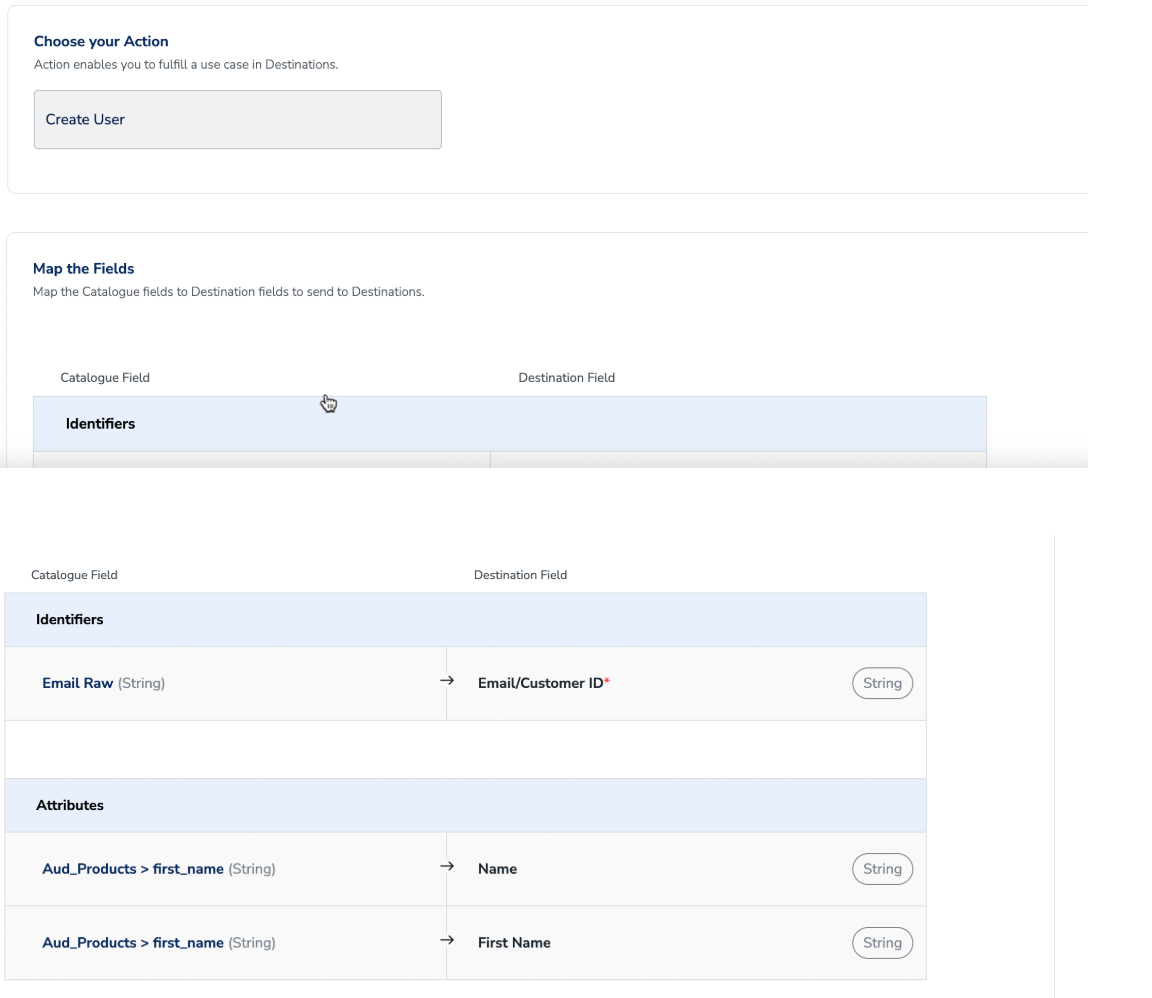Image resolution: width=1152 pixels, height=998 pixels.
Task: Click the arrow icon on the Email Raw mapping row
Action: [x=446, y=680]
